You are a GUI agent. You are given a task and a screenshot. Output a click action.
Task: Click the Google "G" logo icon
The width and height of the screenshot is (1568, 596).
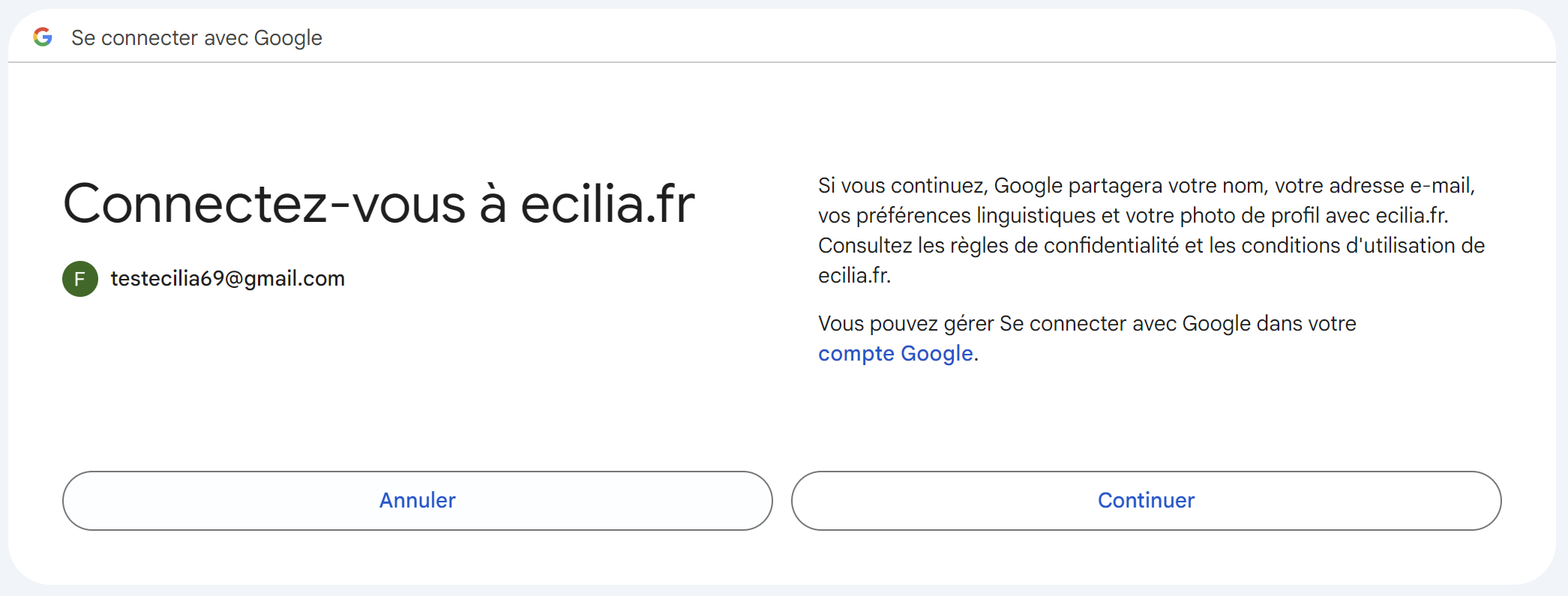pos(43,37)
